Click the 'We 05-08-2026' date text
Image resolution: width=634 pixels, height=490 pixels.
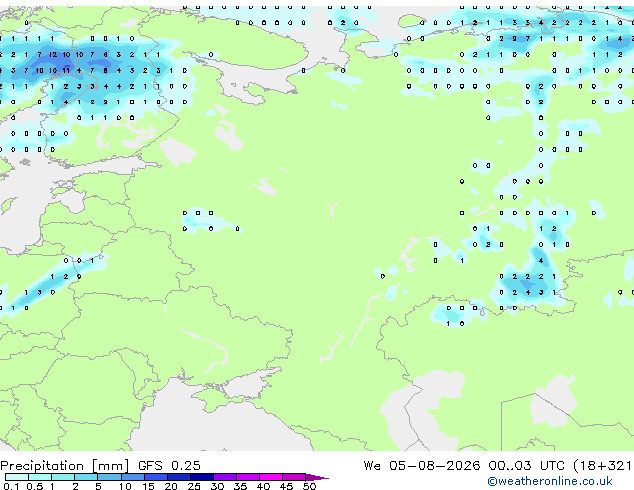[422, 466]
